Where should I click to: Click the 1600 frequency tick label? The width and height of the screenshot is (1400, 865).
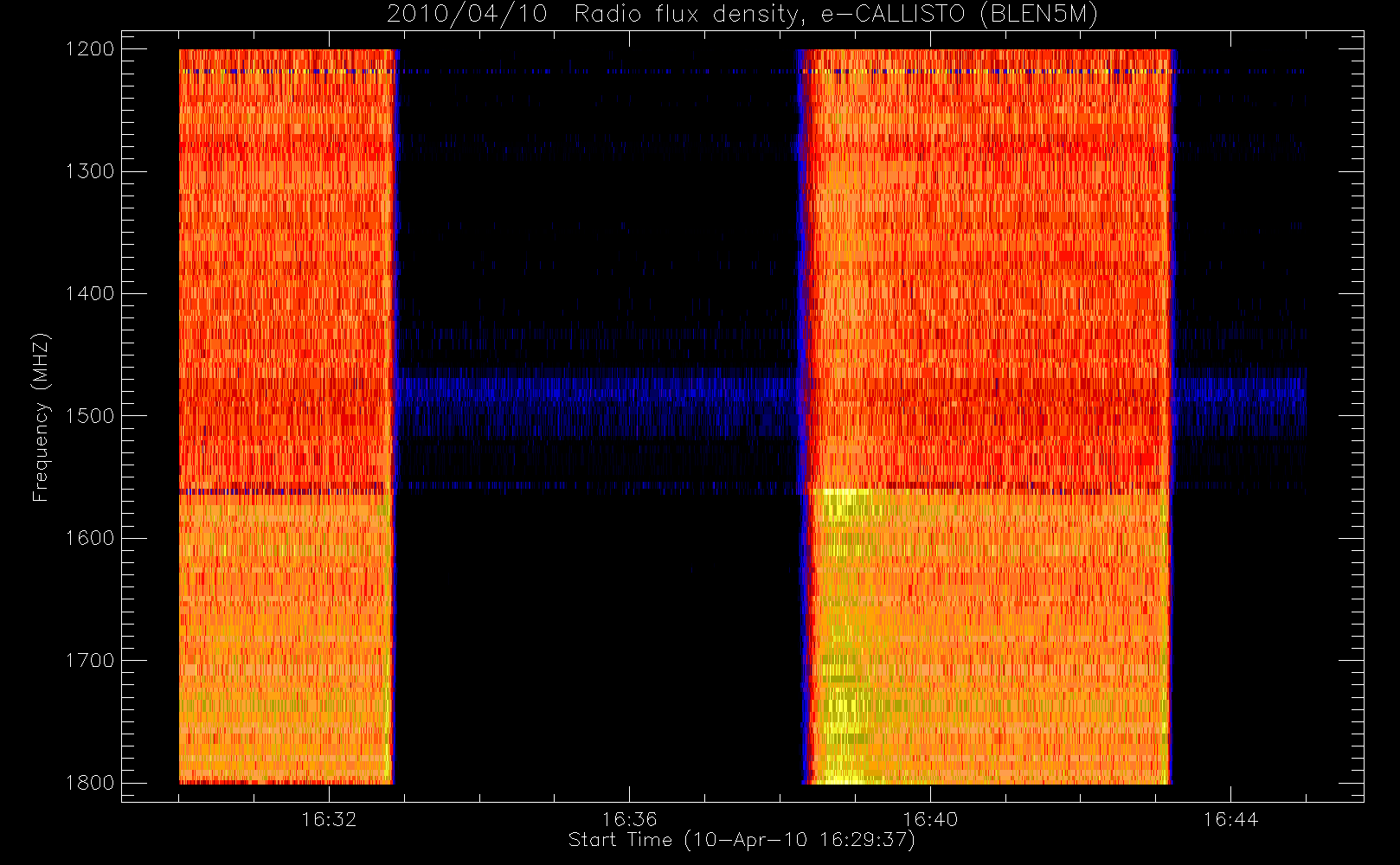pyautogui.click(x=90, y=538)
